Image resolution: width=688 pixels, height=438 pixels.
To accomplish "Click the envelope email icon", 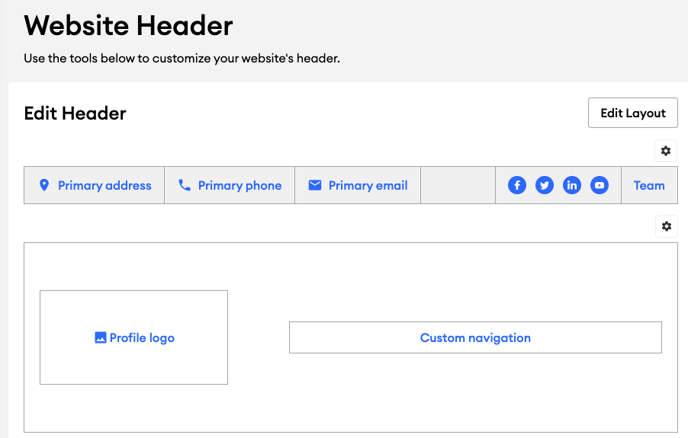I will click(x=315, y=185).
